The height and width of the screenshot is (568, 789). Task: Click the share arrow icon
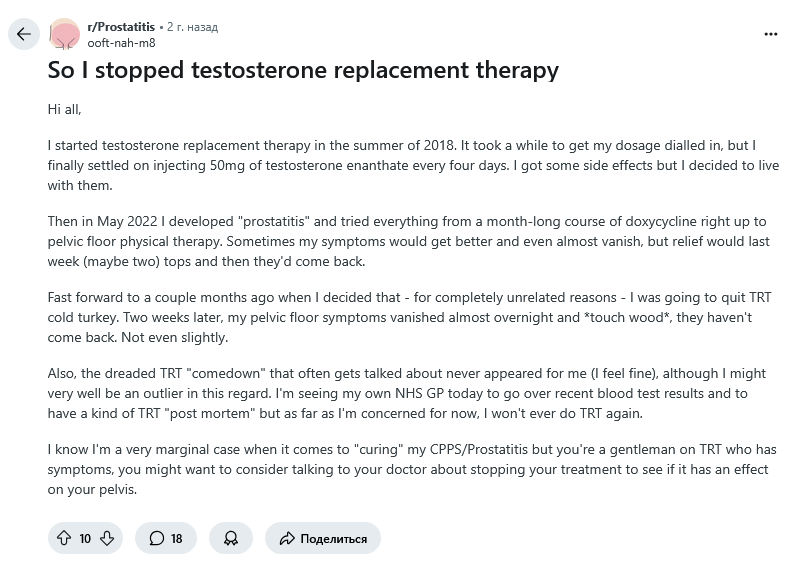point(287,538)
